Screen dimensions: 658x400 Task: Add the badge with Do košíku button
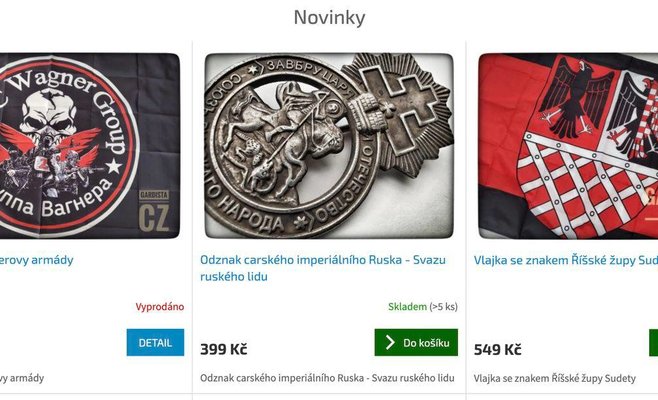(x=416, y=342)
